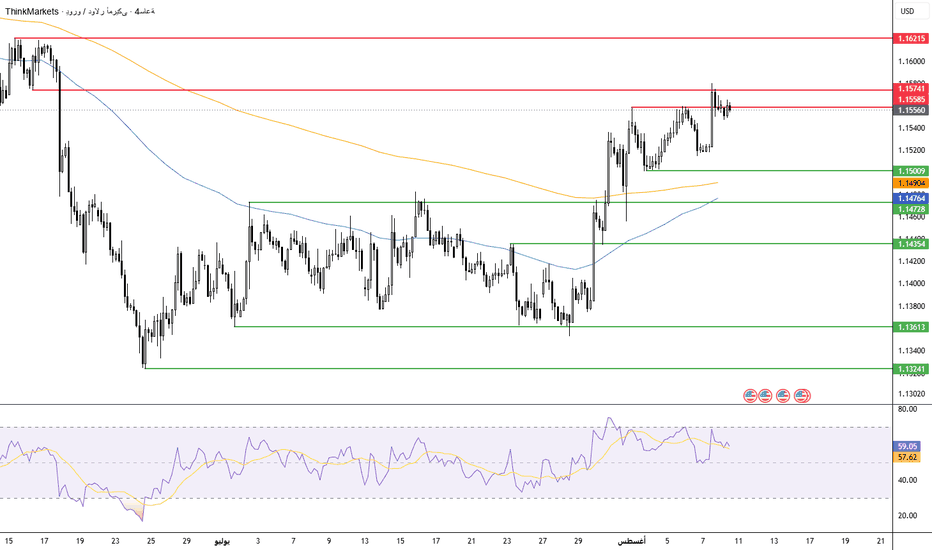The height and width of the screenshot is (550, 932).
Task: Click the grey 1.15560 current price label
Action: [911, 110]
